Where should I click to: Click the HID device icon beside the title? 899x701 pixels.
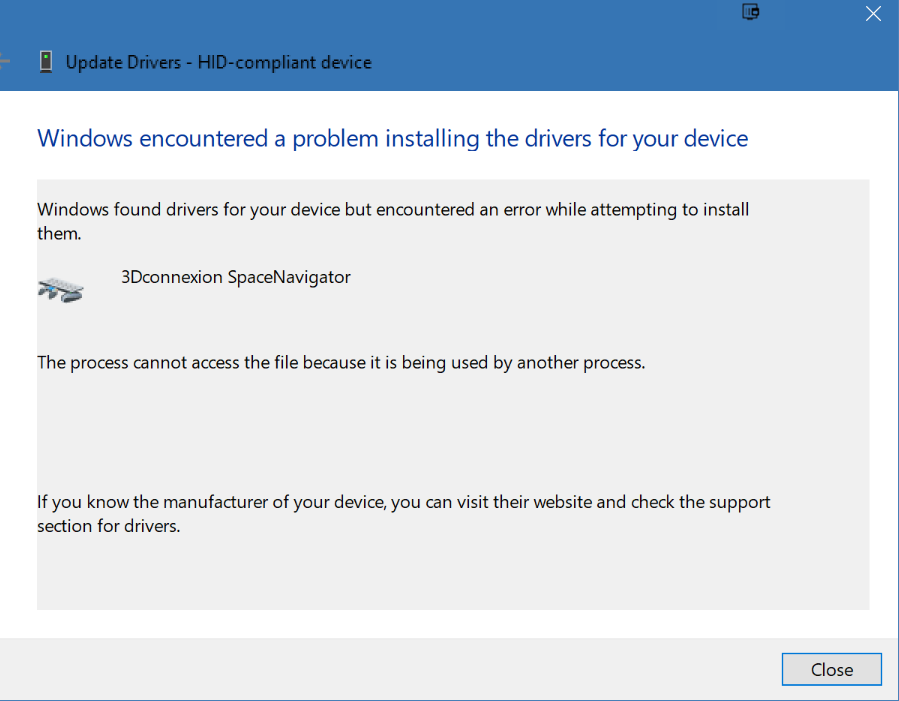pos(46,61)
